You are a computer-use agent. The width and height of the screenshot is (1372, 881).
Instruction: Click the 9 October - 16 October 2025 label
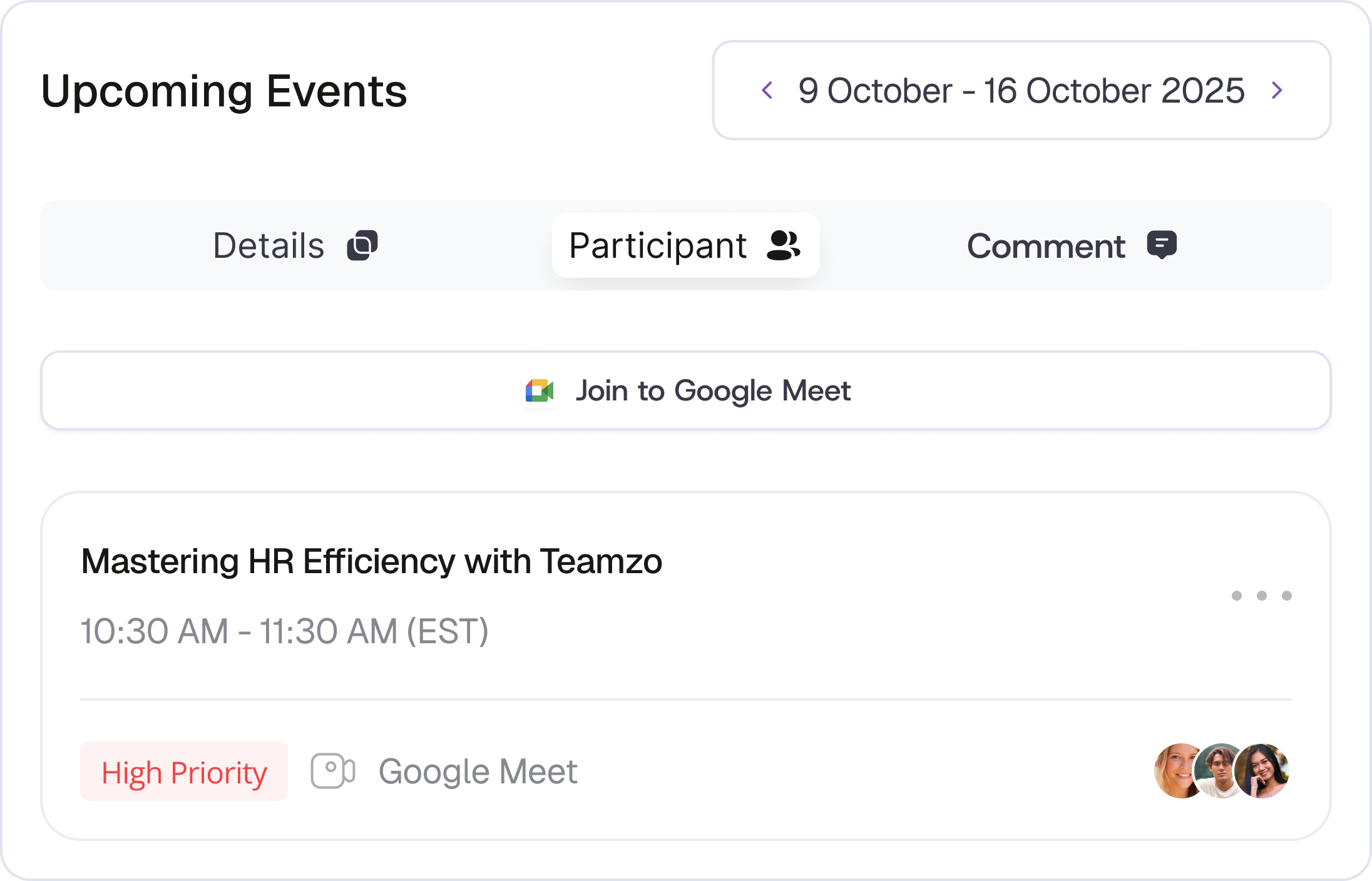point(1021,91)
